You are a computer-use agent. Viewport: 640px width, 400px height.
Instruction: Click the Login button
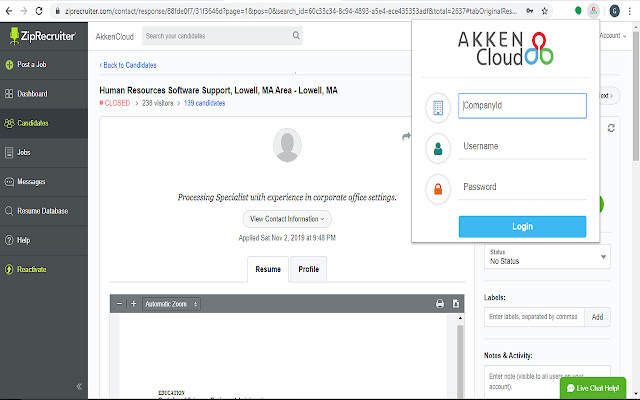tap(522, 227)
